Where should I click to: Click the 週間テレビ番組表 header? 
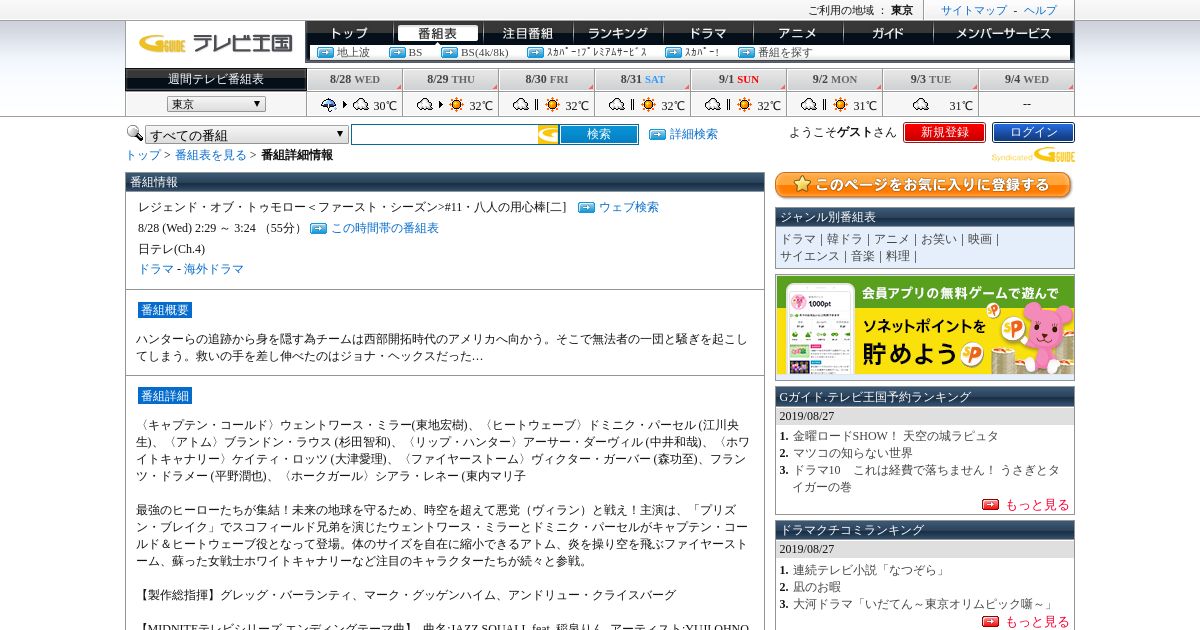(216, 79)
